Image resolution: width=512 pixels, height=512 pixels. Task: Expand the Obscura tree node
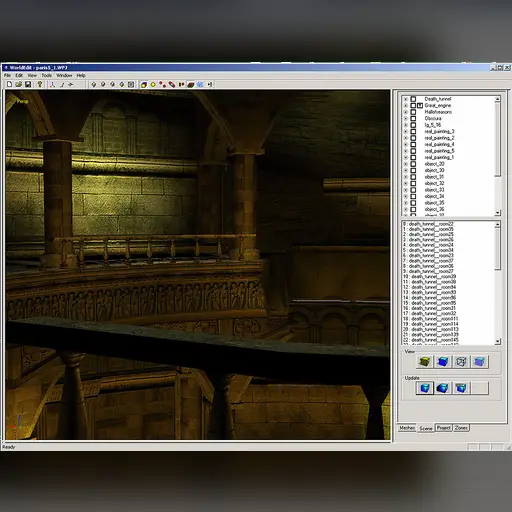point(406,118)
